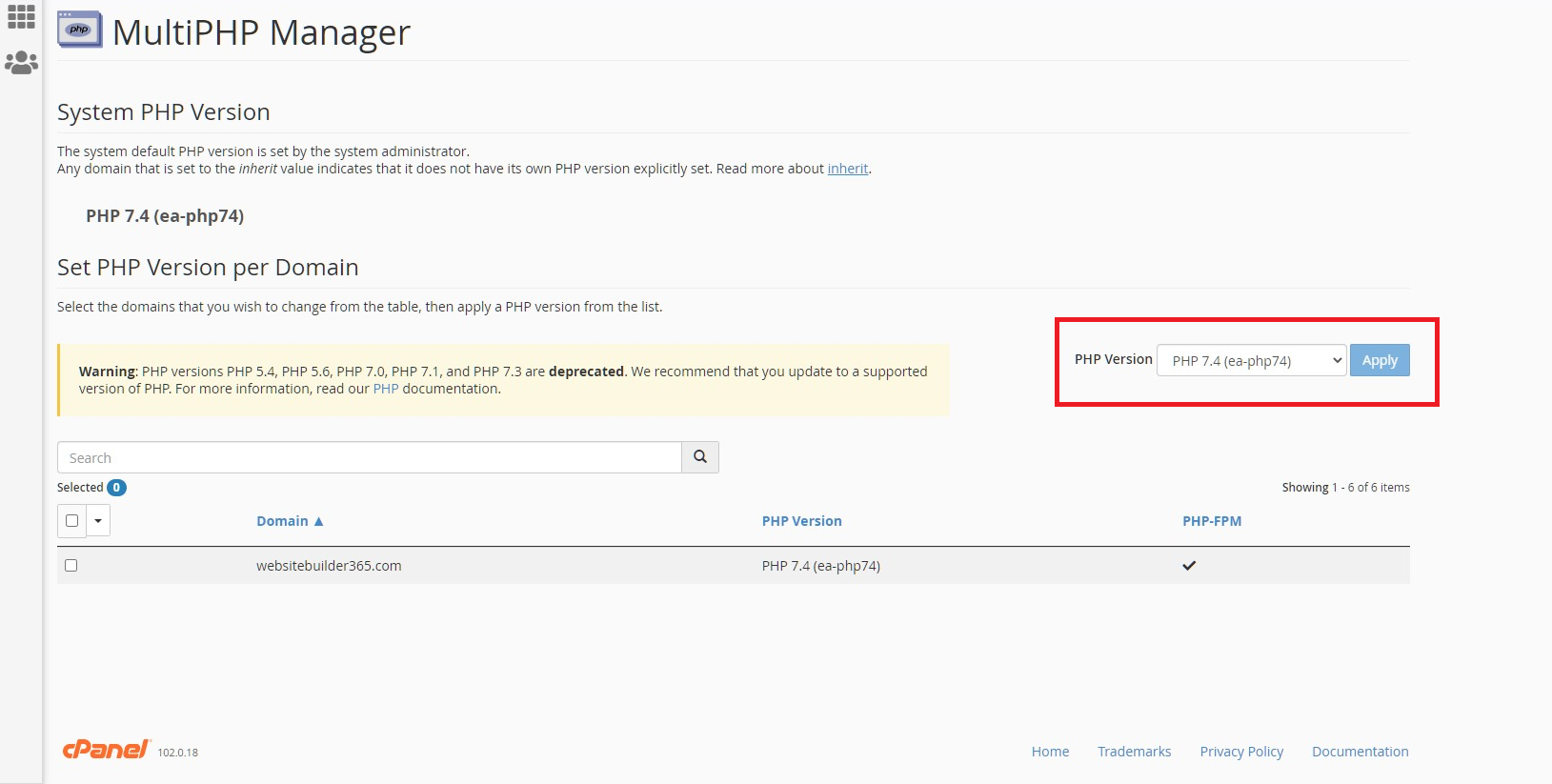The image size is (1552, 784).
Task: Click the websitebuilder365.com domain cell
Action: click(x=329, y=566)
